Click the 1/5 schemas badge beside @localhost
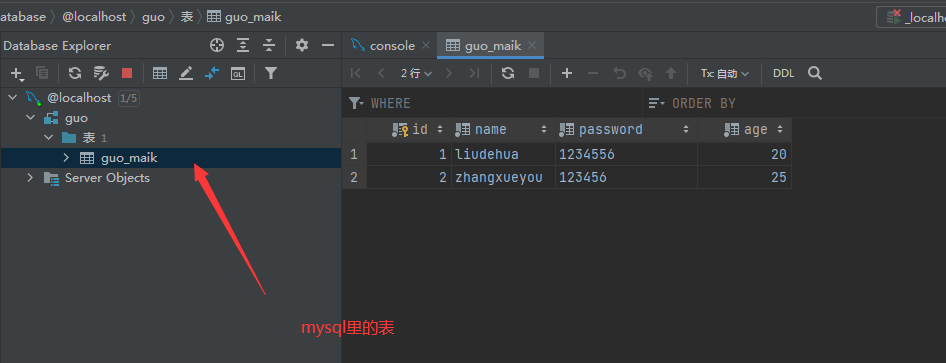 tap(129, 98)
